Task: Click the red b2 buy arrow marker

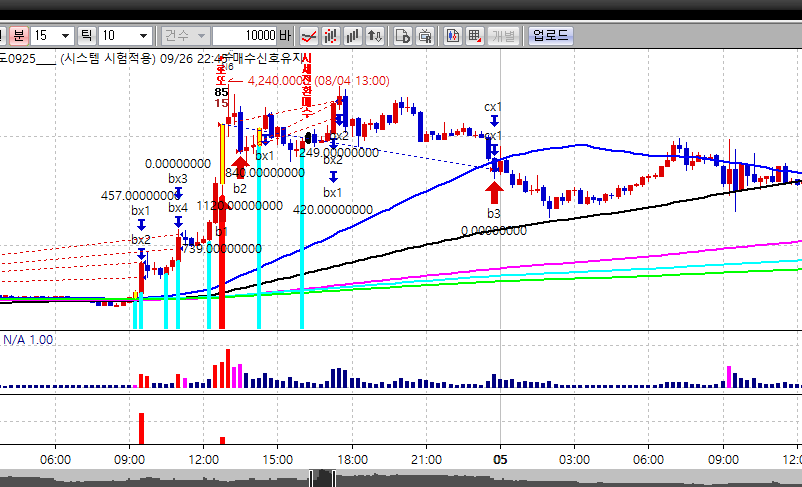Action: [x=240, y=165]
